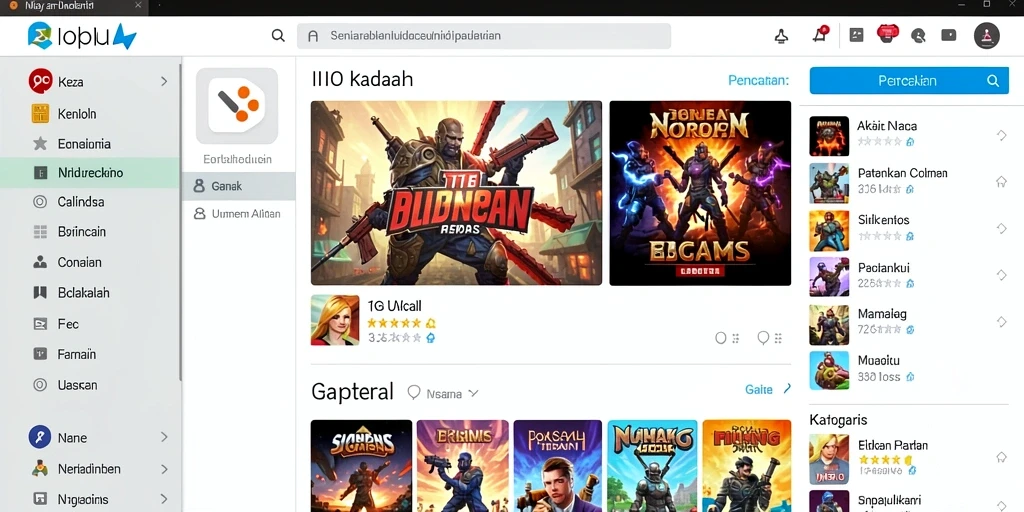
Task: Toggle the diamond icon for Sitkentos
Action: tap(1001, 229)
